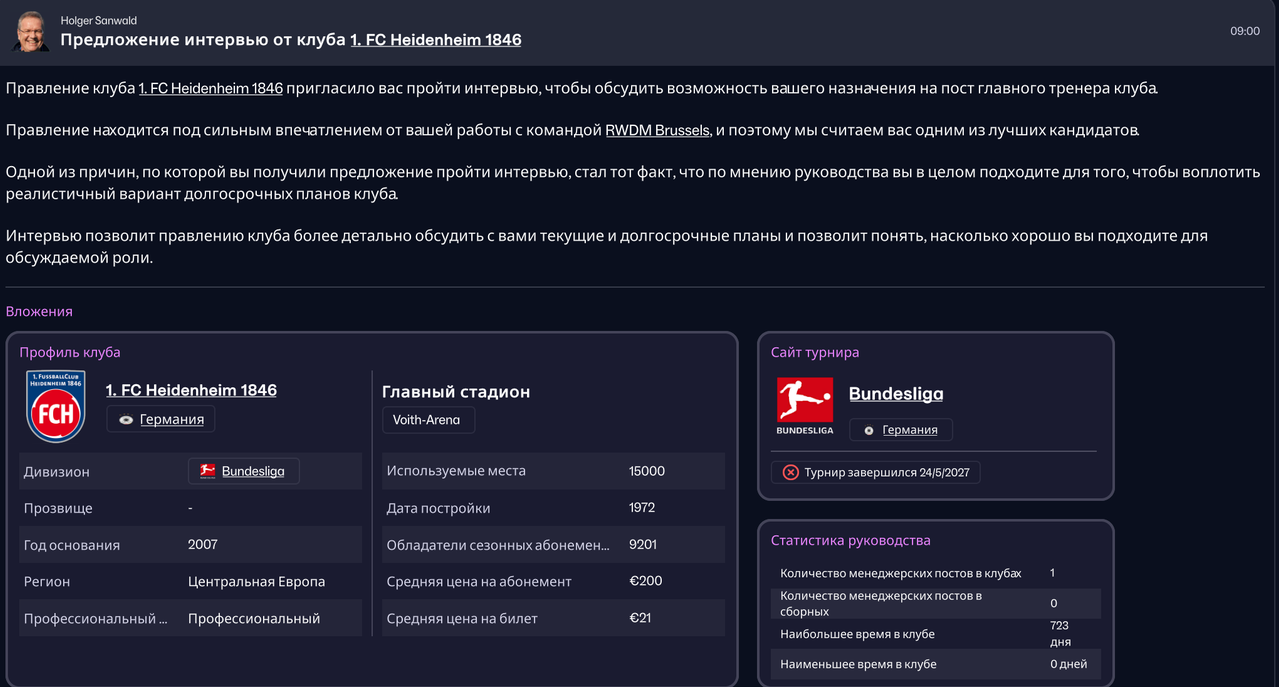Follow the 1. FC Heidenheim 1846 link in first paragraph
This screenshot has width=1279, height=687.
(x=210, y=88)
